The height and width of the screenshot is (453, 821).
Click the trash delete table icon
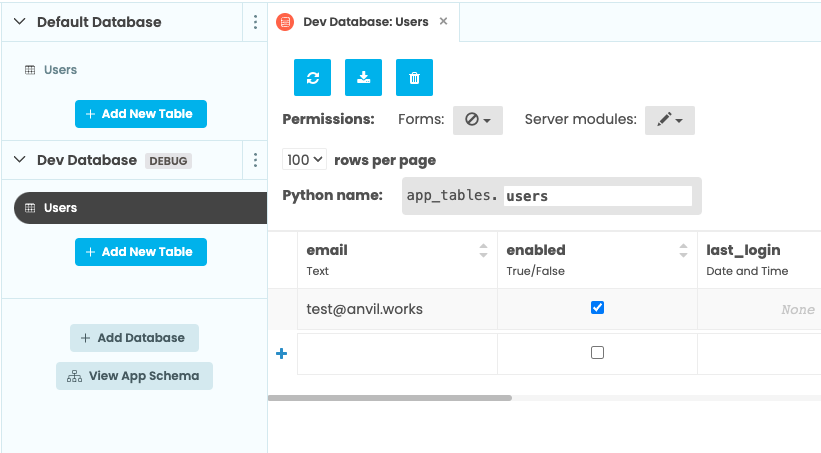[415, 77]
